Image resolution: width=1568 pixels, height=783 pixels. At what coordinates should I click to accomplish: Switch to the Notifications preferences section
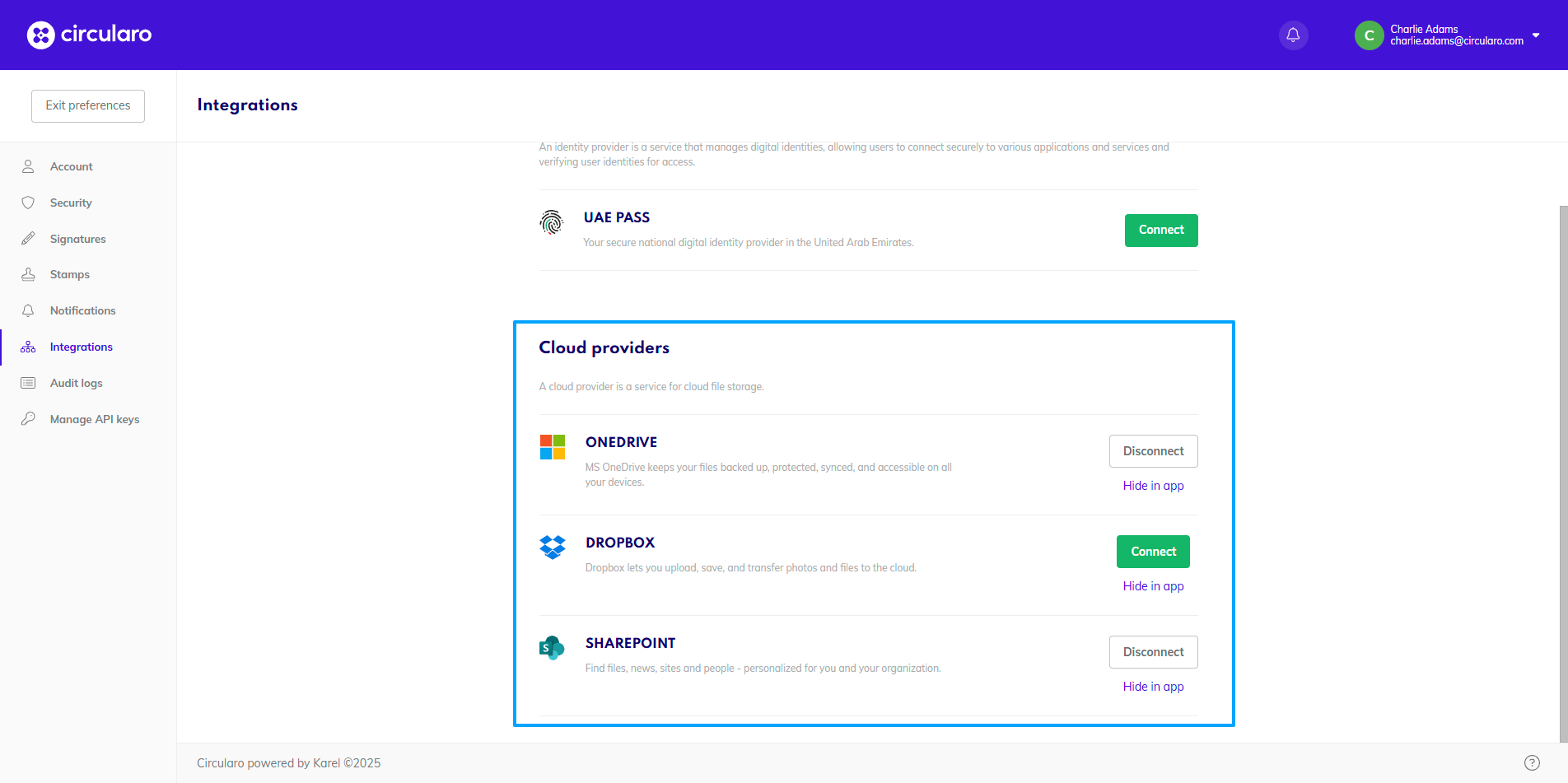click(82, 310)
